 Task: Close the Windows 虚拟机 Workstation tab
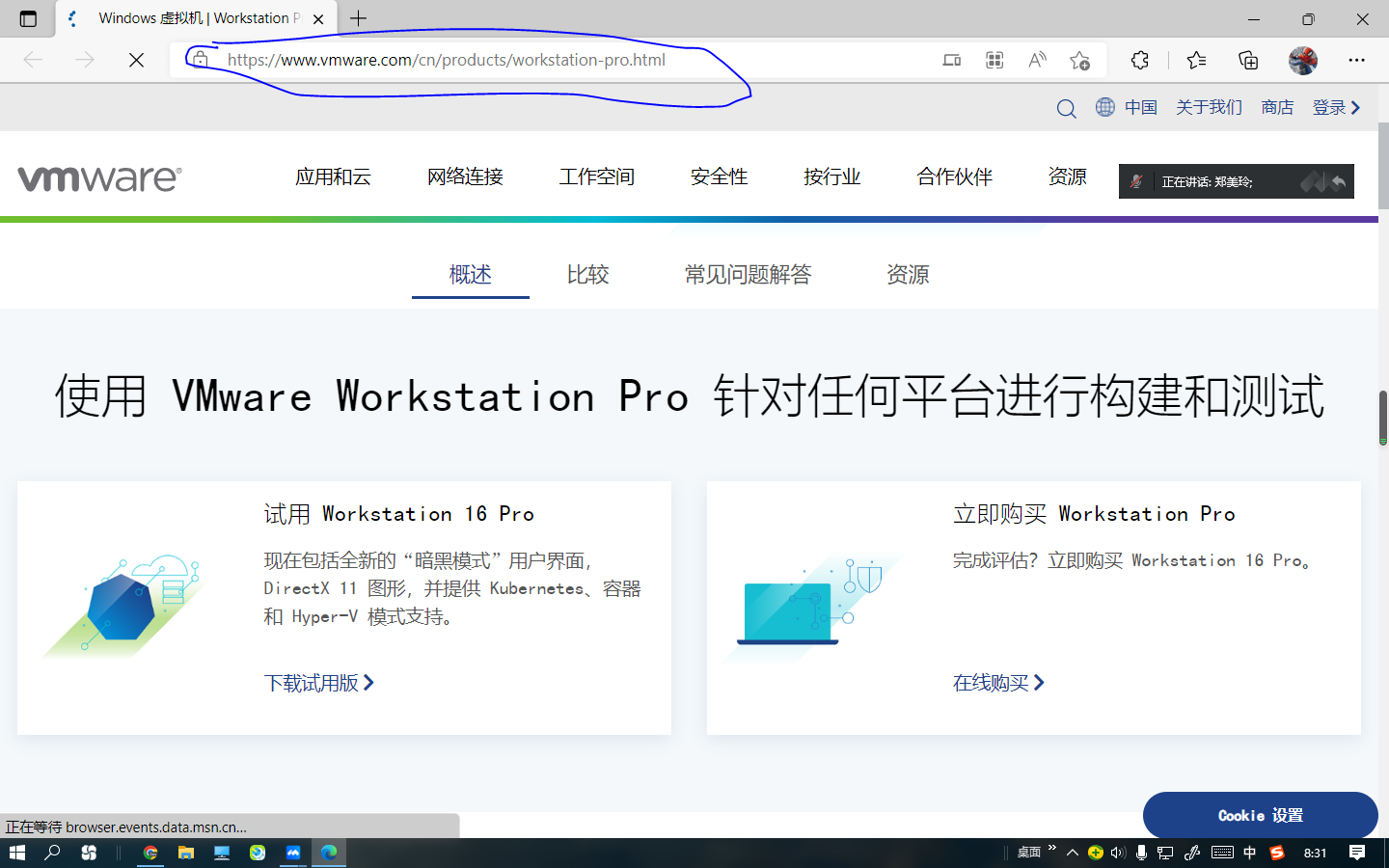tap(318, 18)
